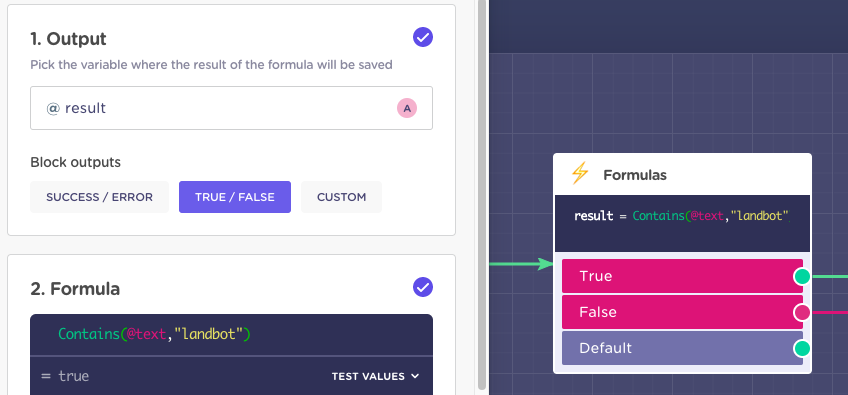Image resolution: width=848 pixels, height=395 pixels.
Task: Click the Output section checkmark icon
Action: (423, 37)
